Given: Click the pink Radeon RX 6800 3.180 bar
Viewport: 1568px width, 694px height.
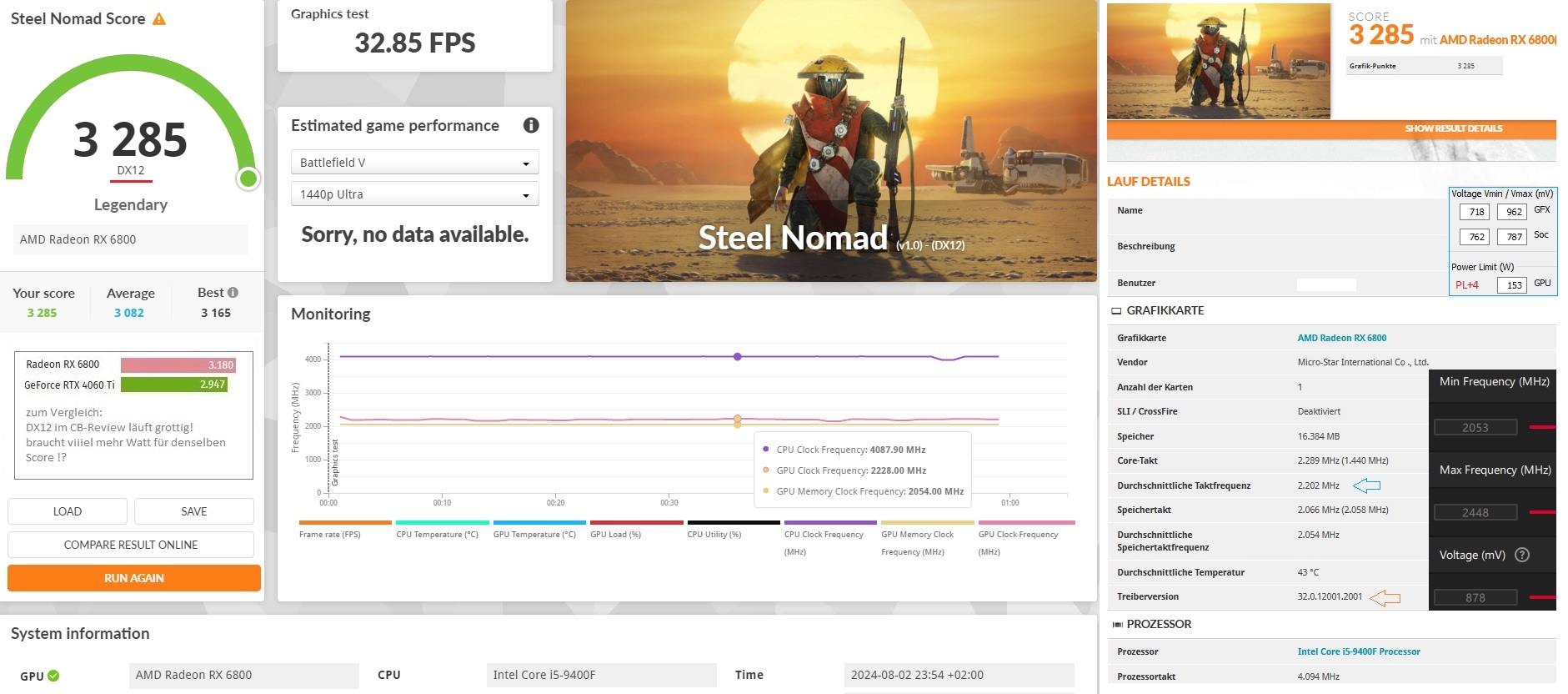Looking at the screenshot, I should [x=178, y=365].
